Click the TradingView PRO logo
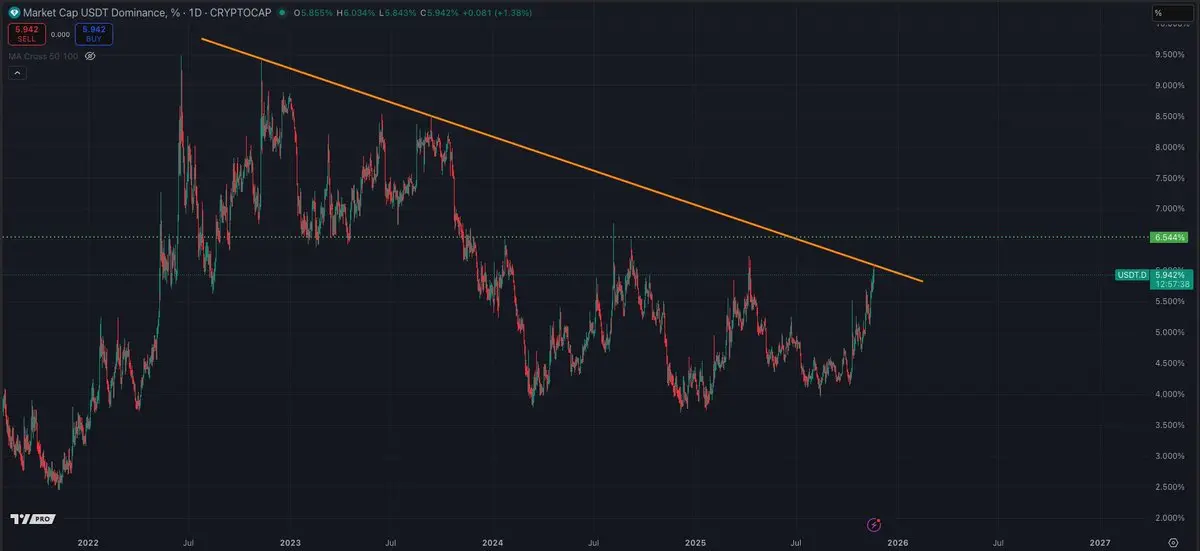The image size is (1200, 551). 33,519
